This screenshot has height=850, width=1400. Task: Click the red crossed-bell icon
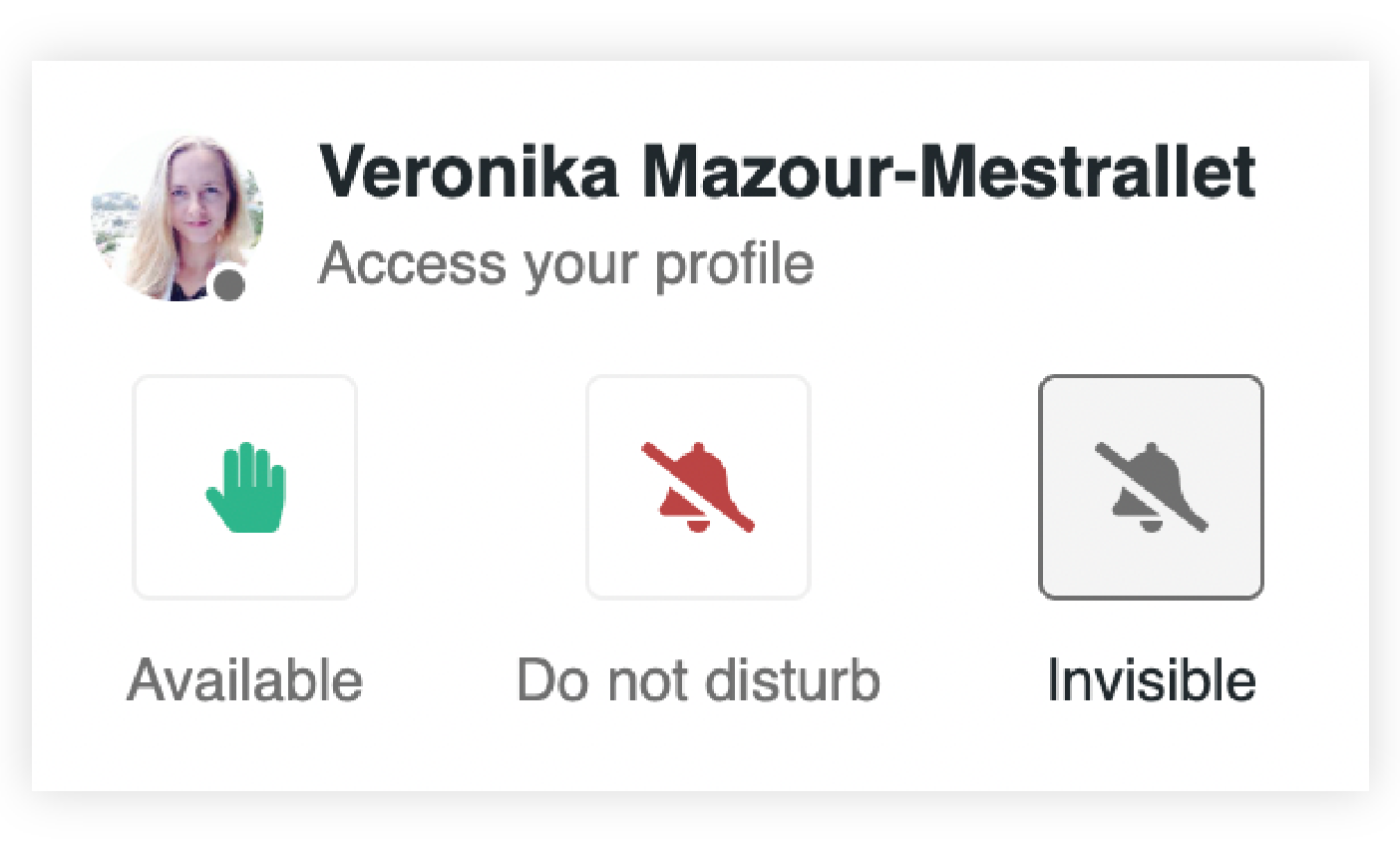(x=698, y=487)
